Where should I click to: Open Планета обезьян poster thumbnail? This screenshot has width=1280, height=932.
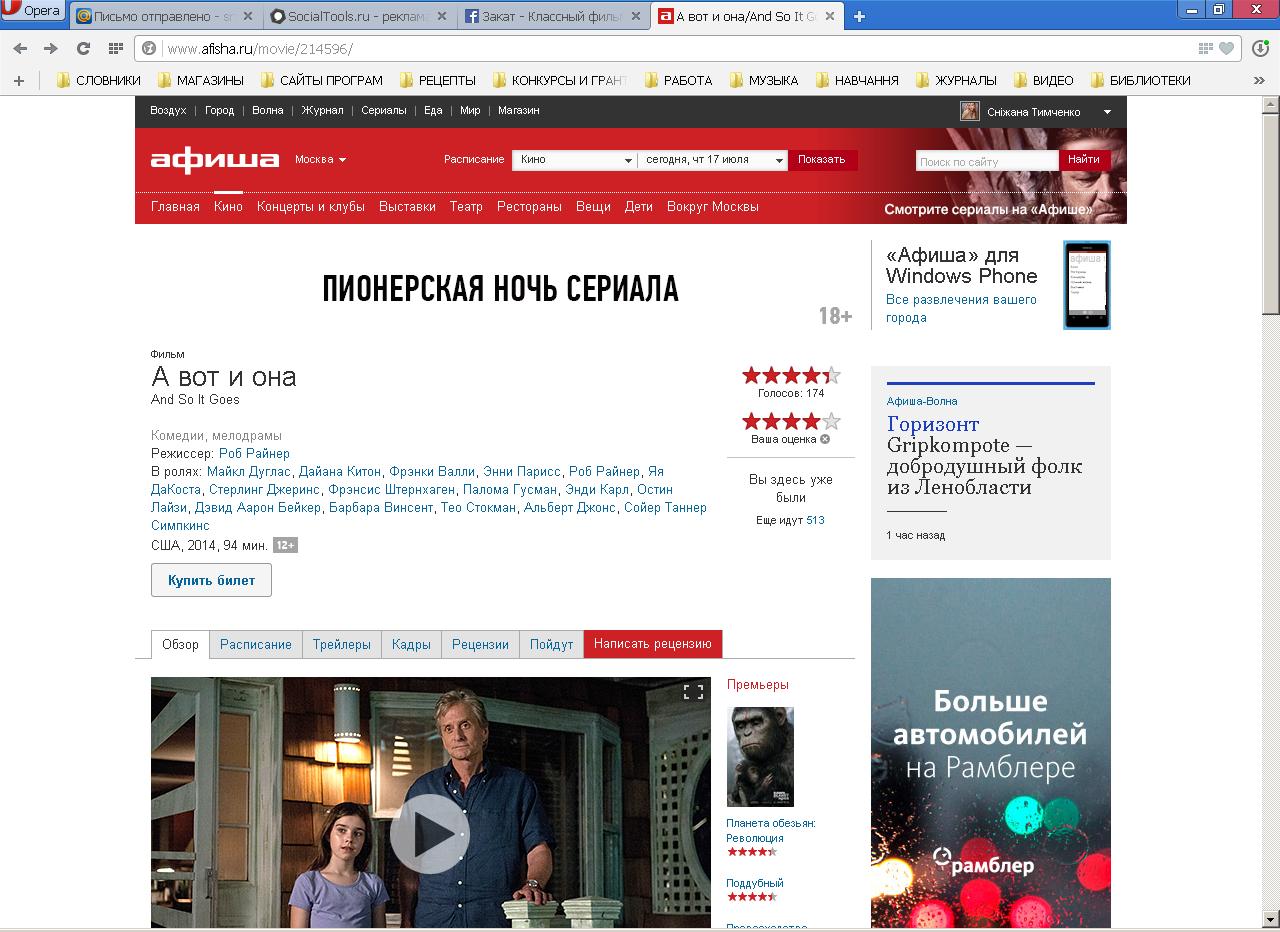[x=760, y=757]
